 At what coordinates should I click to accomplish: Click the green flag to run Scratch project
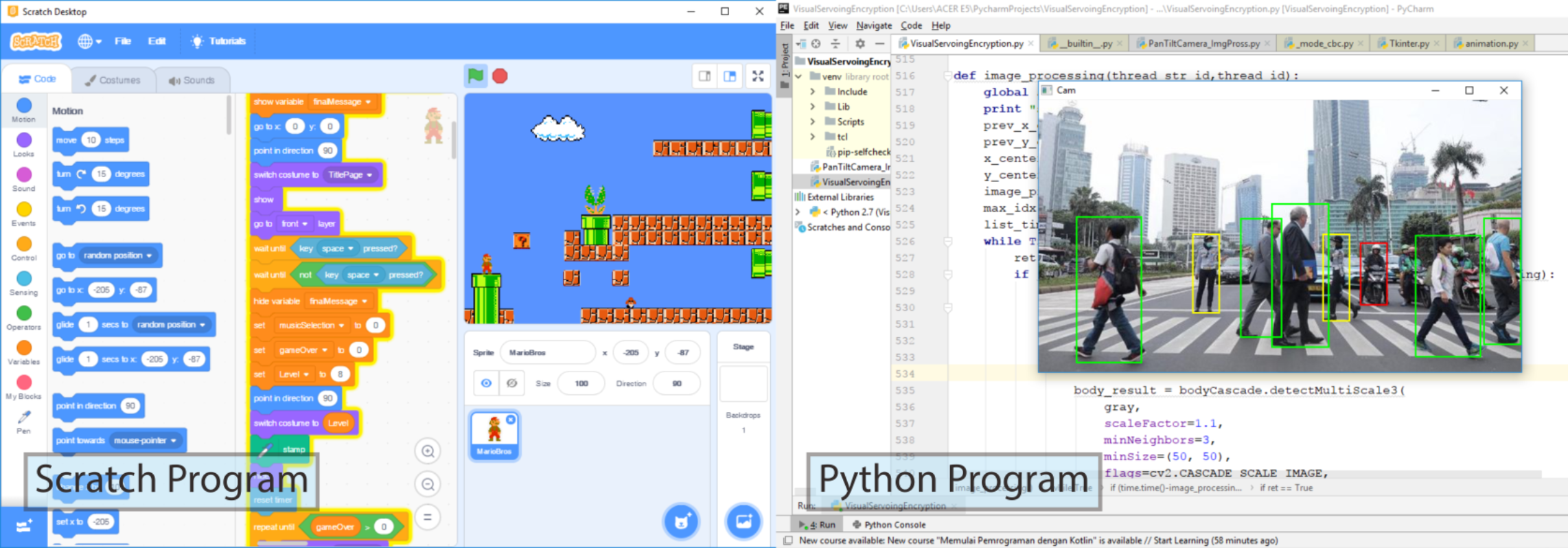pos(475,76)
